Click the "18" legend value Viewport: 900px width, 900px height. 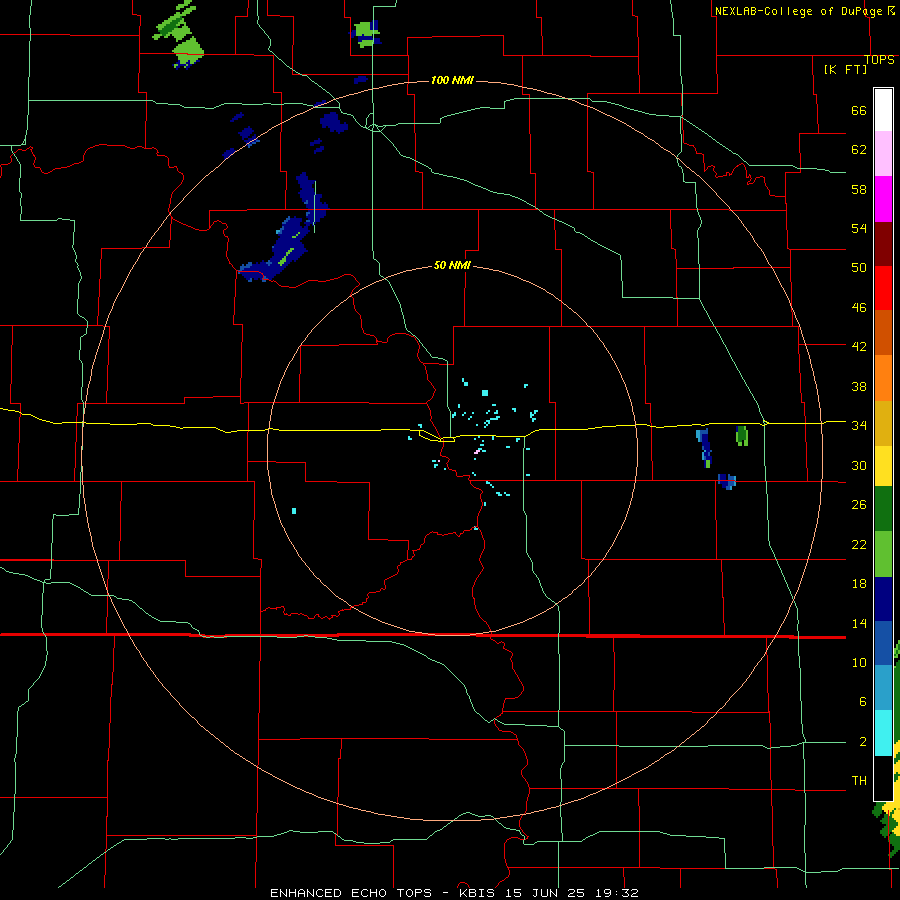click(859, 584)
